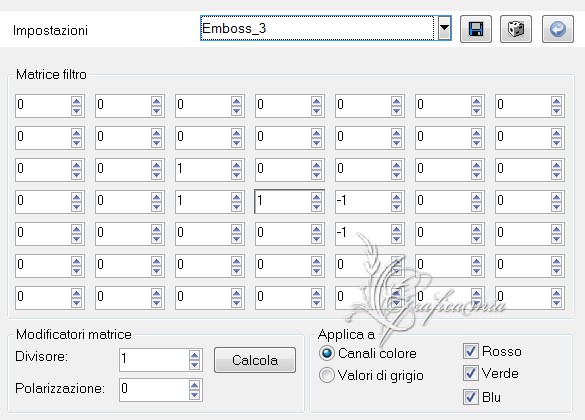The image size is (585, 420).
Task: Click the Calcola button
Action: point(255,360)
